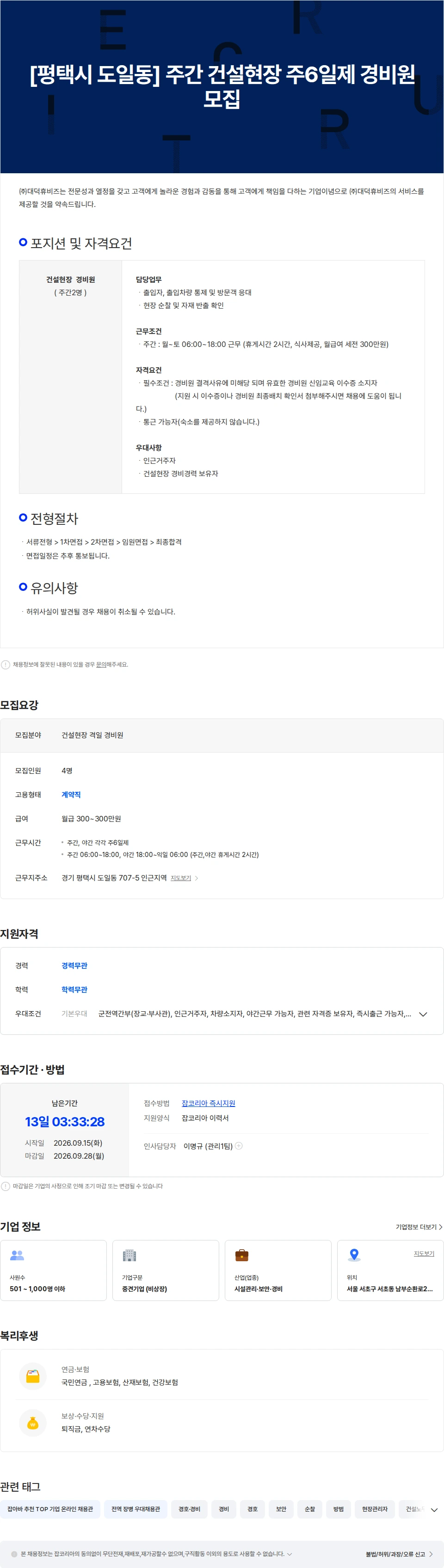Click the 건설현장 격일 경비원 field text
Image resolution: width=444 pixels, height=1568 pixels.
coord(92,735)
